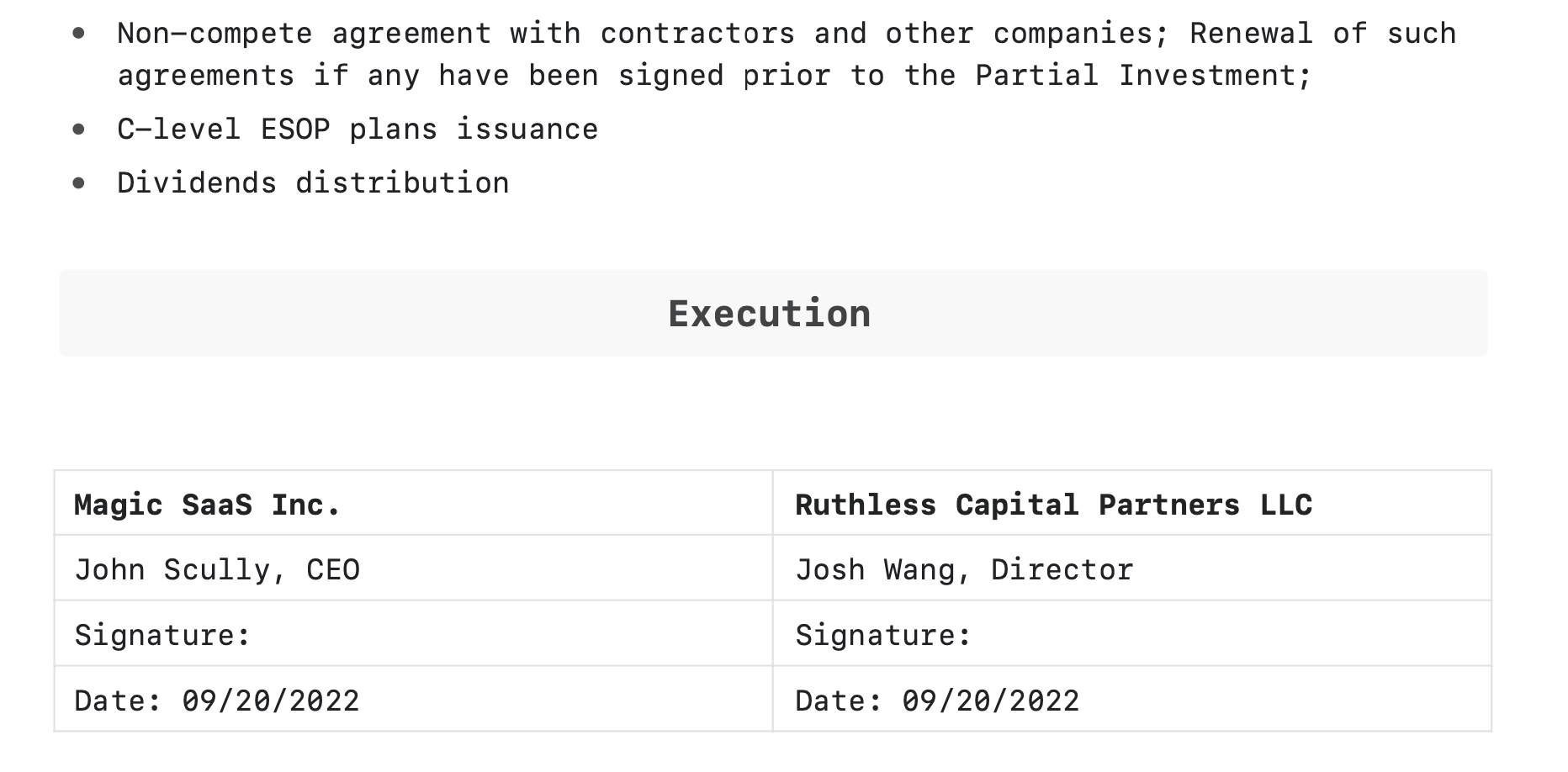Click the word Director in the table
Image resolution: width=1568 pixels, height=772 pixels.
click(1062, 569)
